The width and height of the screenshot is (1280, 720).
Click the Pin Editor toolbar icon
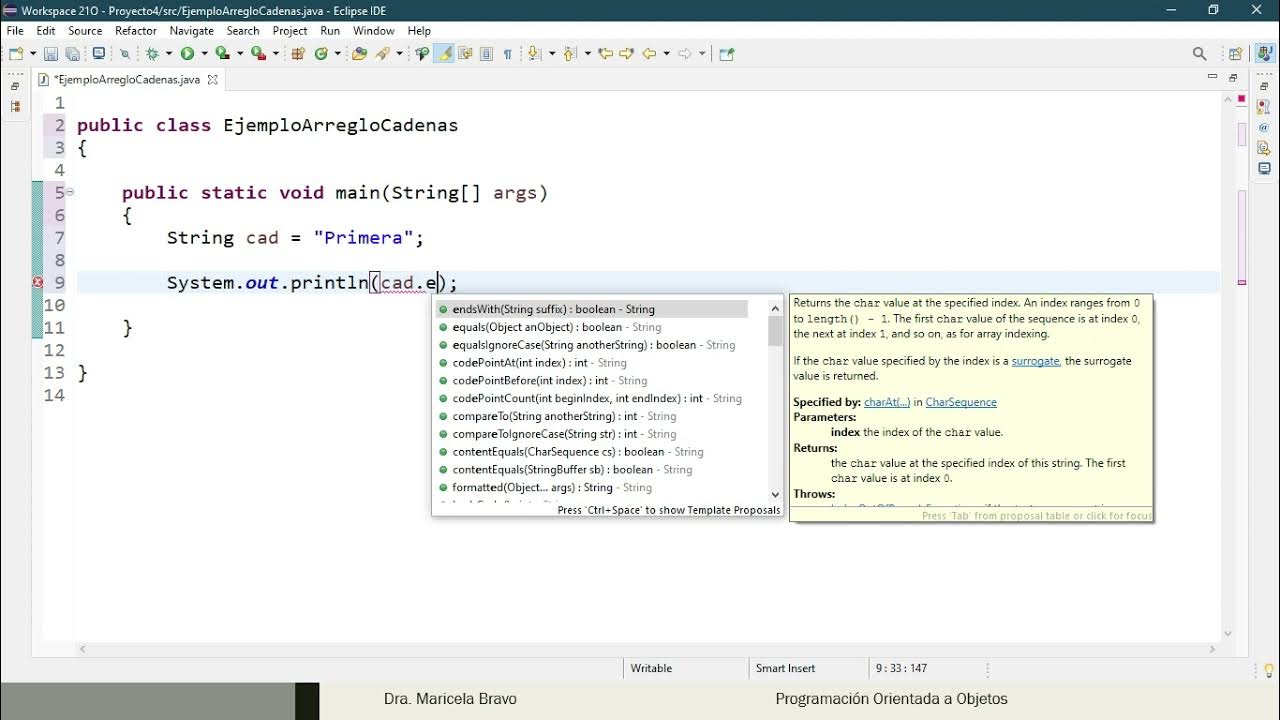(x=727, y=54)
